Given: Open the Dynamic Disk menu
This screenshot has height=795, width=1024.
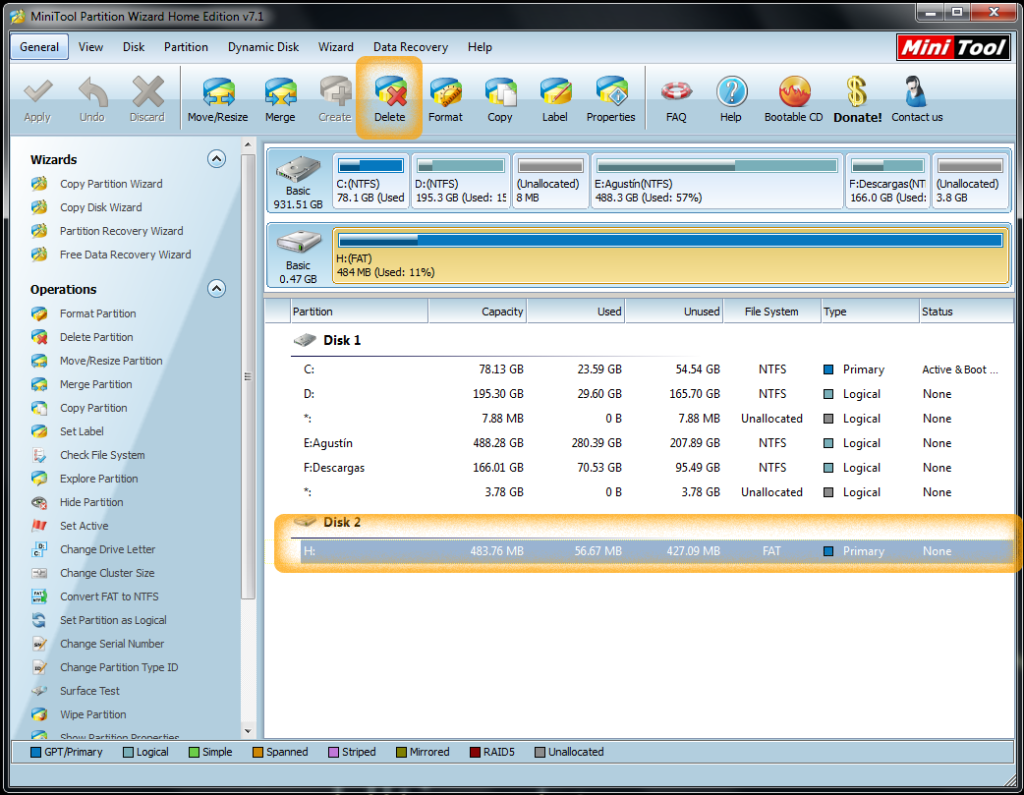Looking at the screenshot, I should pyautogui.click(x=263, y=47).
